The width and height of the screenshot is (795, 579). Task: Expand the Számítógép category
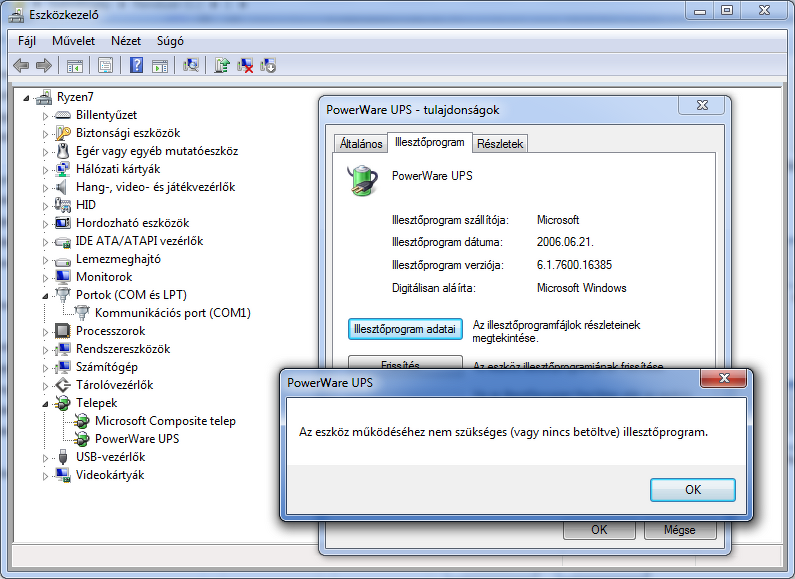(x=45, y=368)
